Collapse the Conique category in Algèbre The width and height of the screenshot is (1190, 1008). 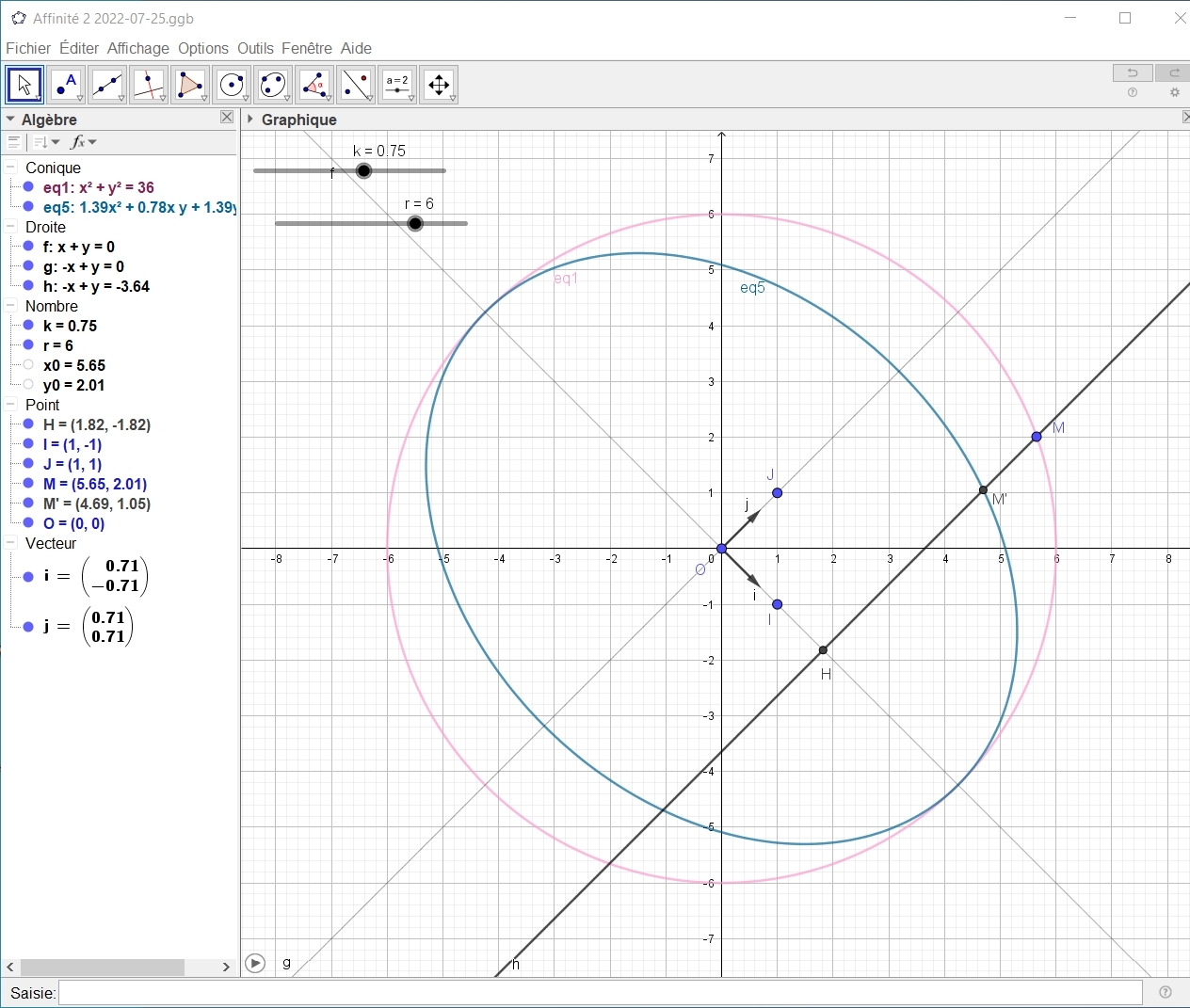[x=11, y=168]
